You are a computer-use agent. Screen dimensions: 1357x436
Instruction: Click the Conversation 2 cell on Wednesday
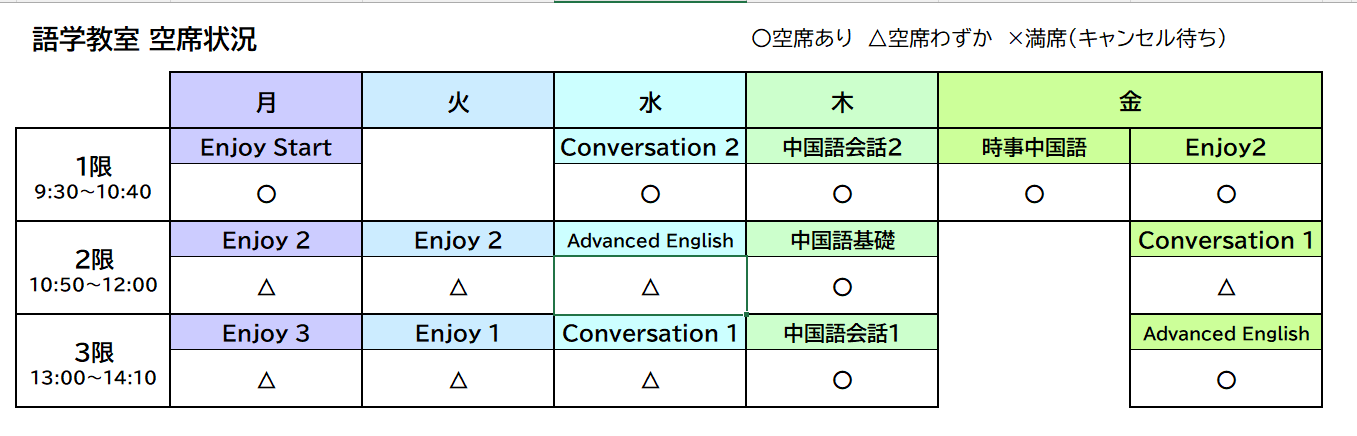[650, 148]
